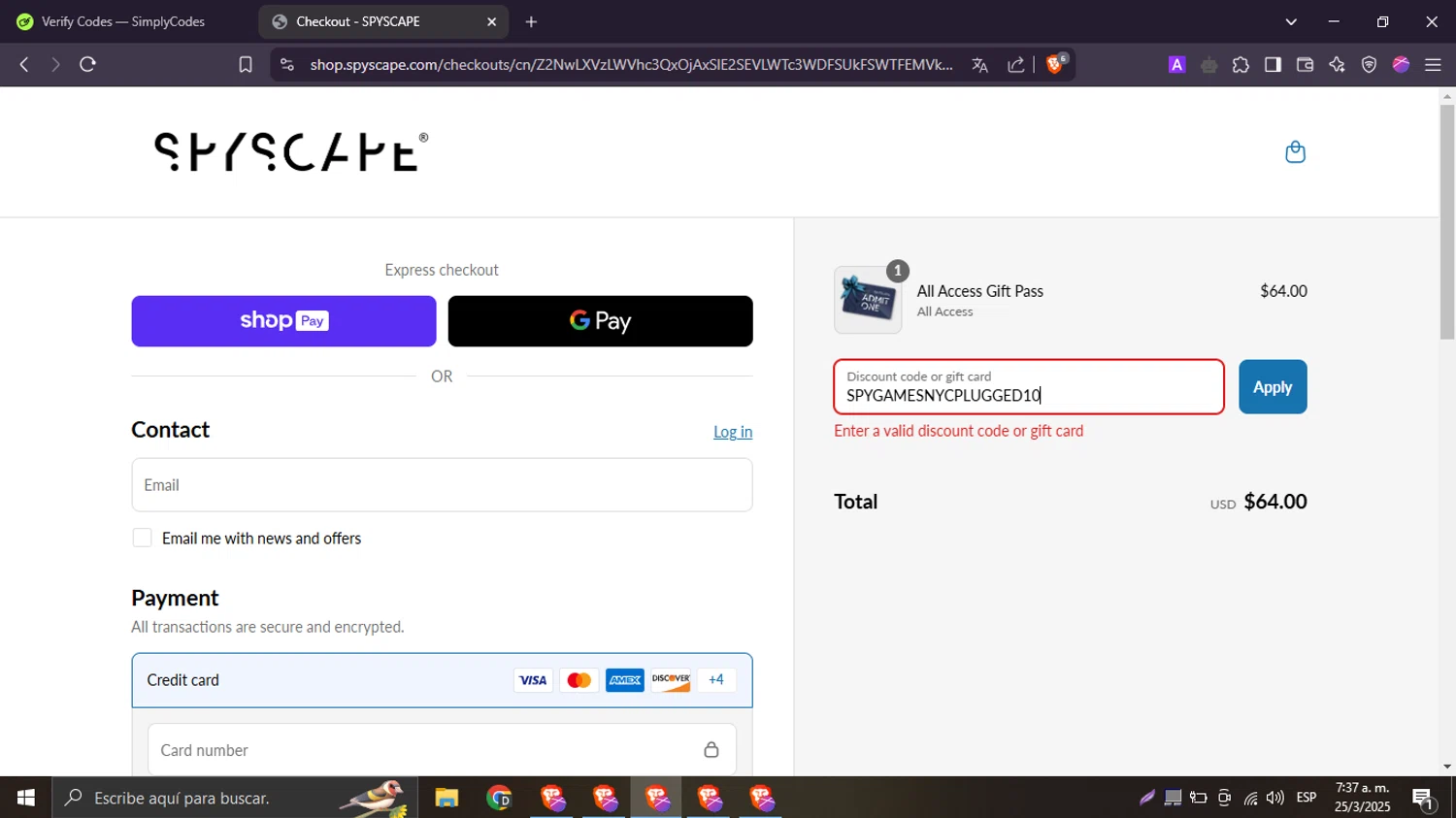Focus the Card number field

point(442,750)
